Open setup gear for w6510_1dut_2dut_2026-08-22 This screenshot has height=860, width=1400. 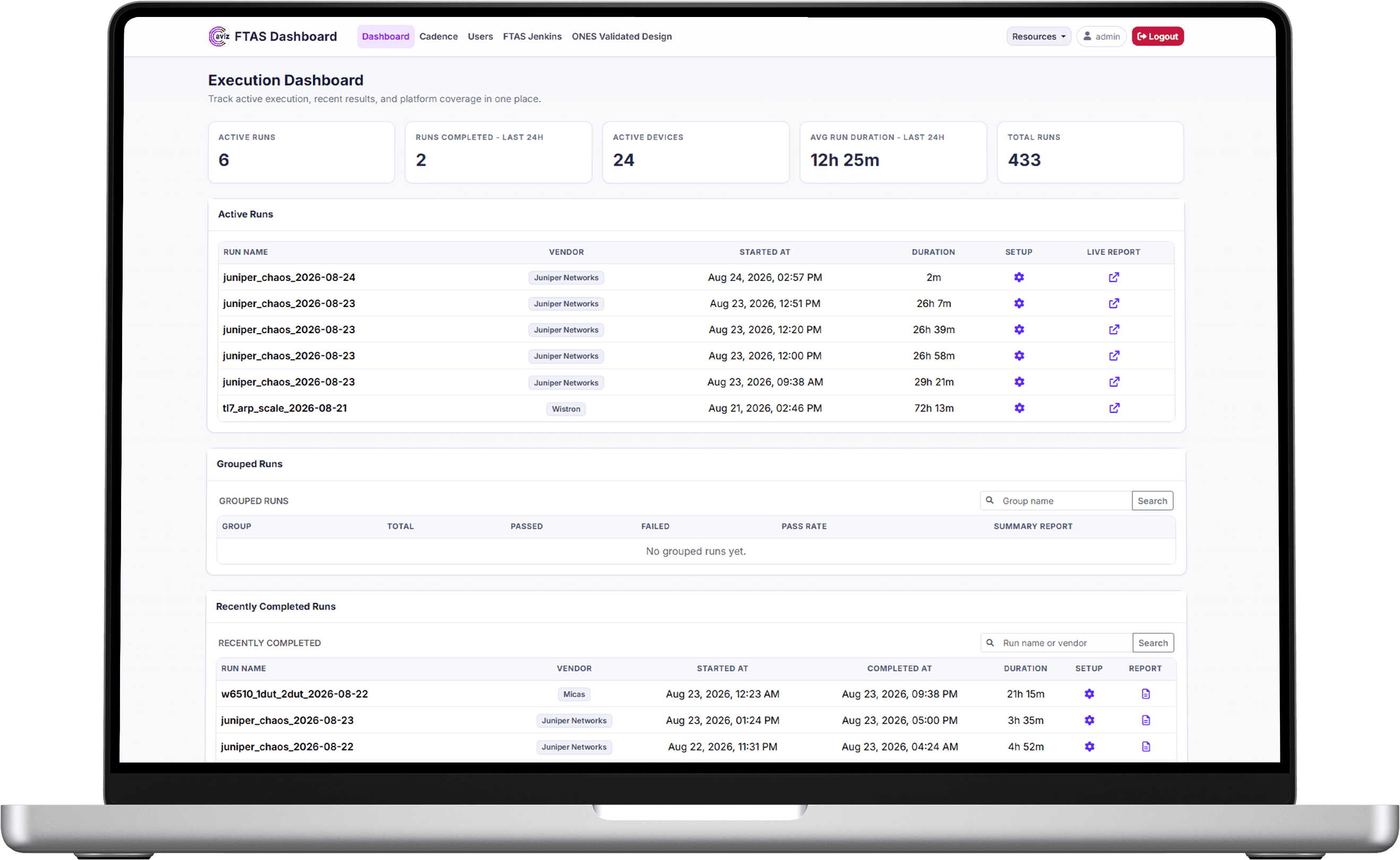point(1089,694)
